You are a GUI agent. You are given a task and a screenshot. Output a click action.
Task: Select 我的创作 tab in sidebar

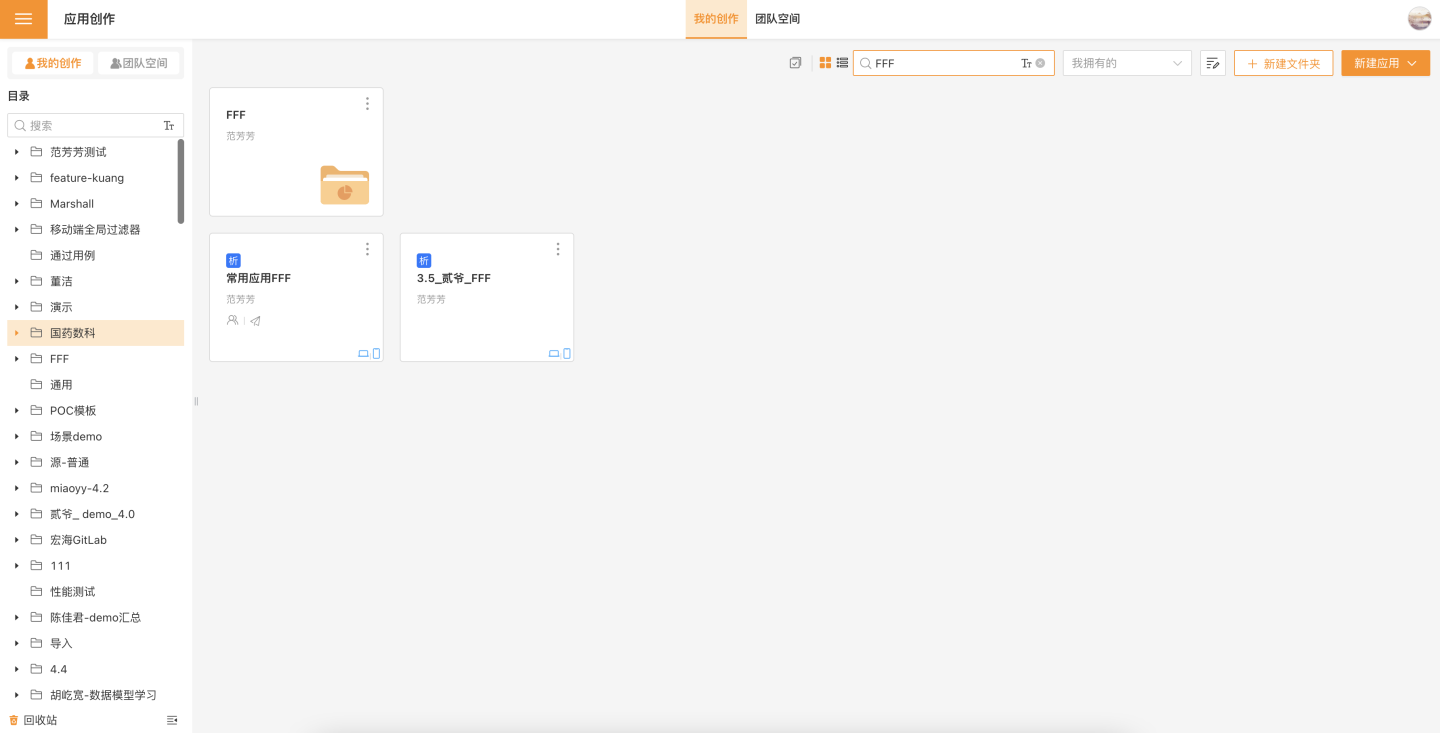point(53,63)
